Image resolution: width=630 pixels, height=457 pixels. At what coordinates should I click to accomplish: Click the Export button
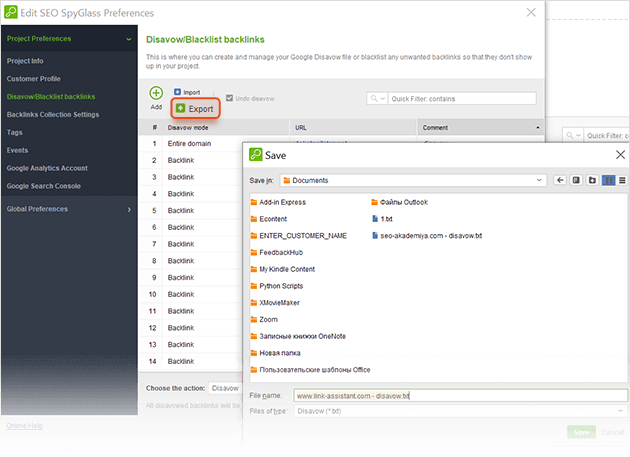click(194, 108)
